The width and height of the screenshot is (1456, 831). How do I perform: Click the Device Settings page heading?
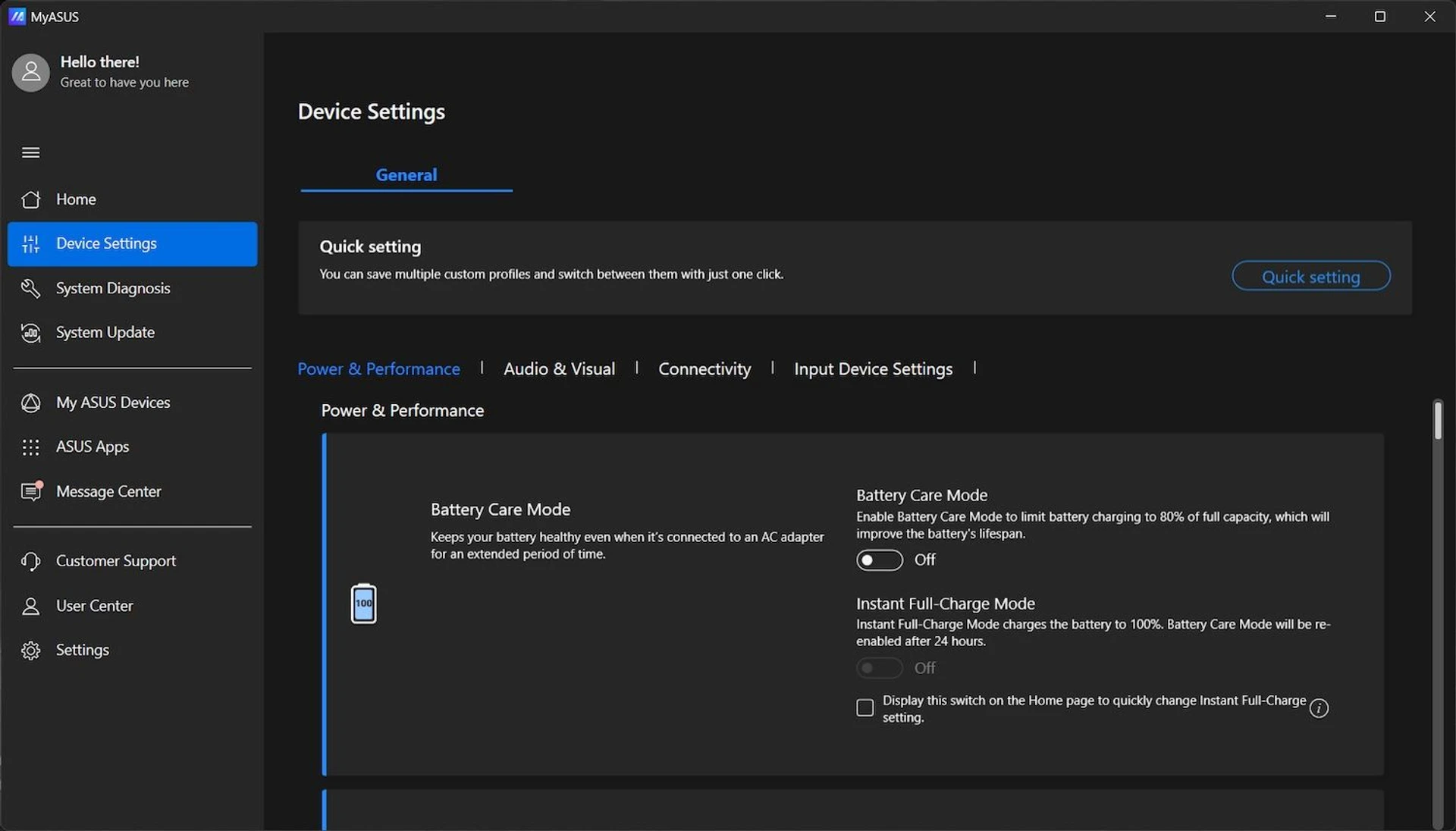371,112
